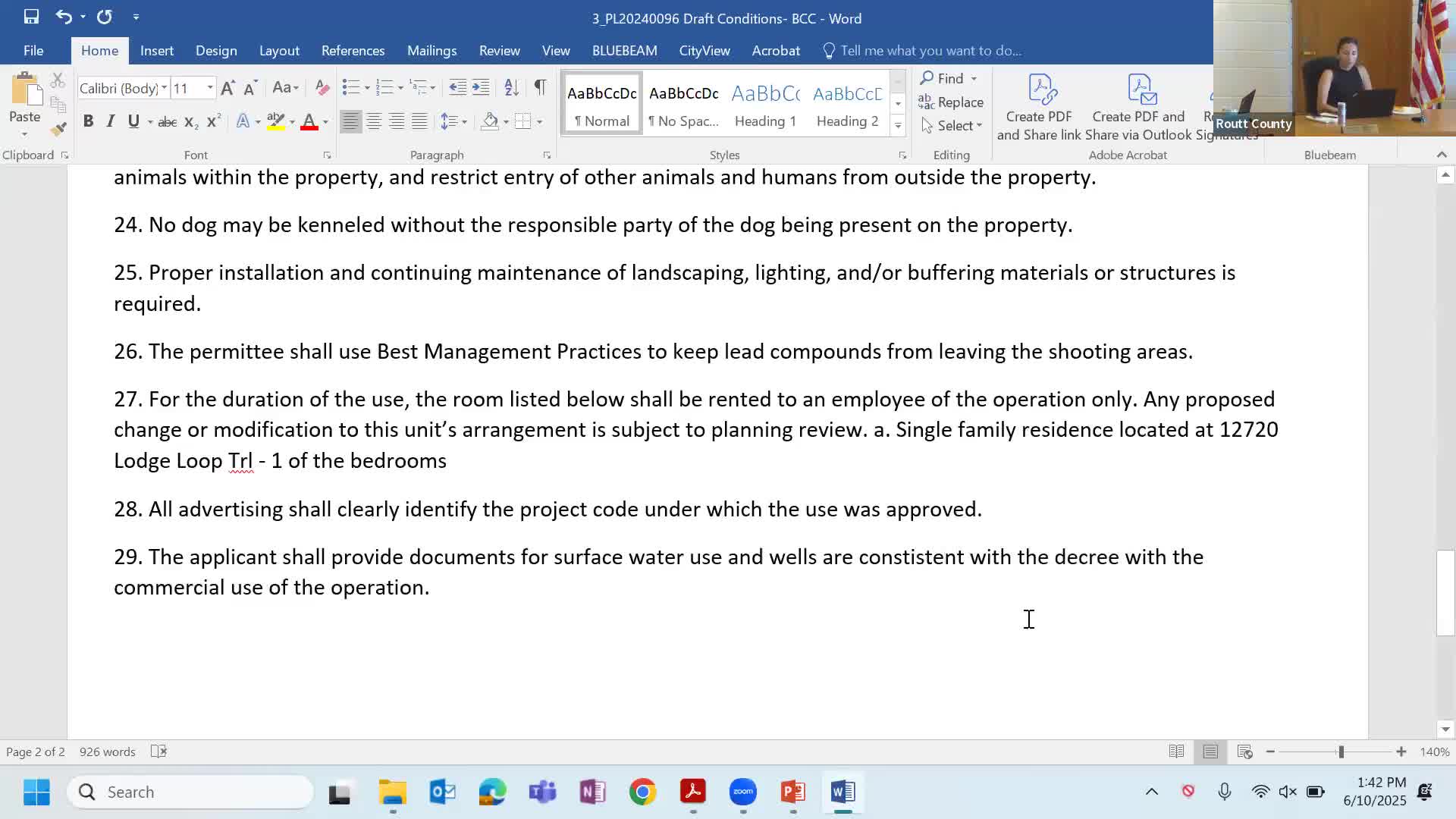Click Clear All Formatting icon

[x=322, y=88]
